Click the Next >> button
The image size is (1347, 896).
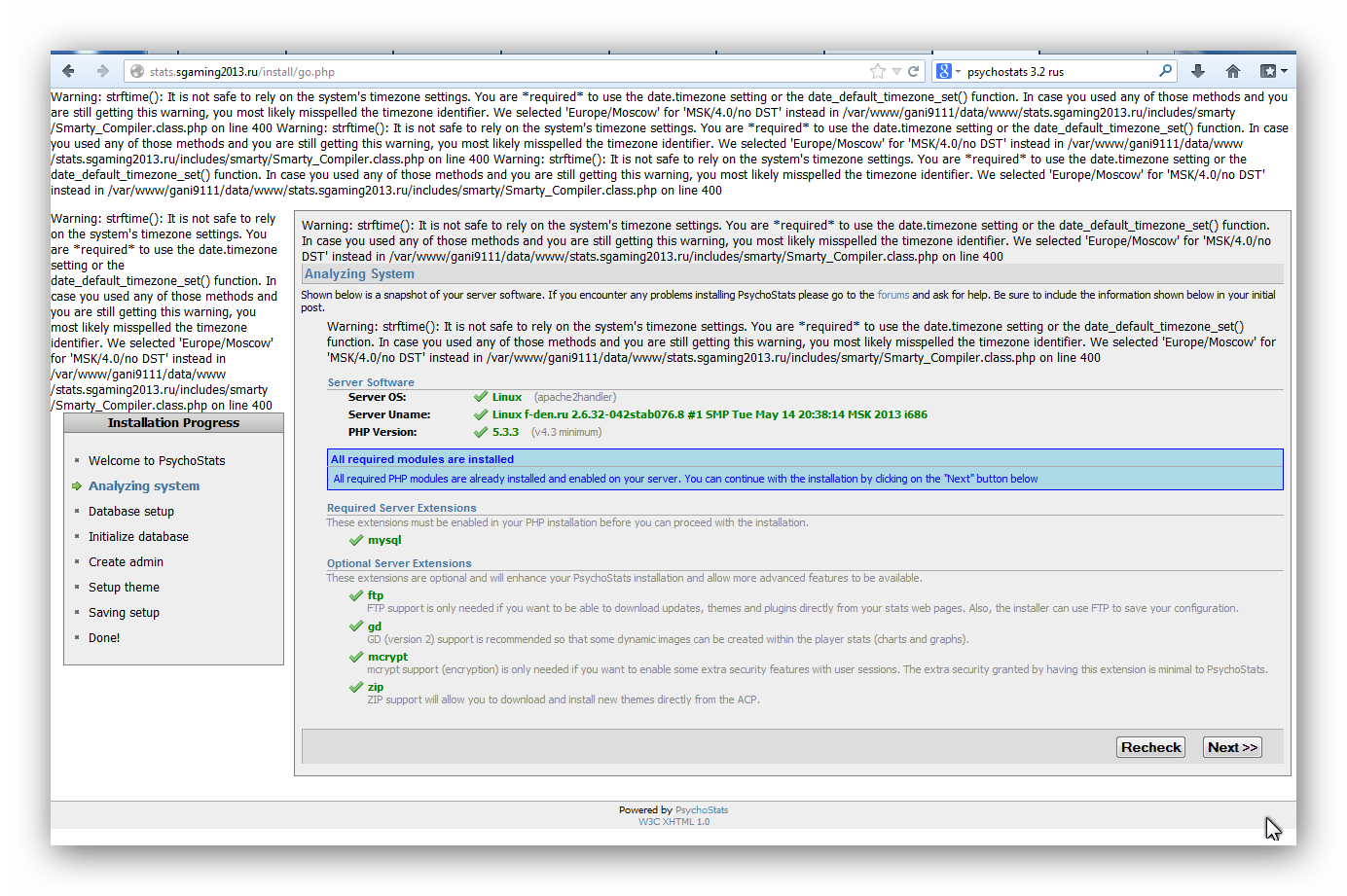click(1232, 747)
